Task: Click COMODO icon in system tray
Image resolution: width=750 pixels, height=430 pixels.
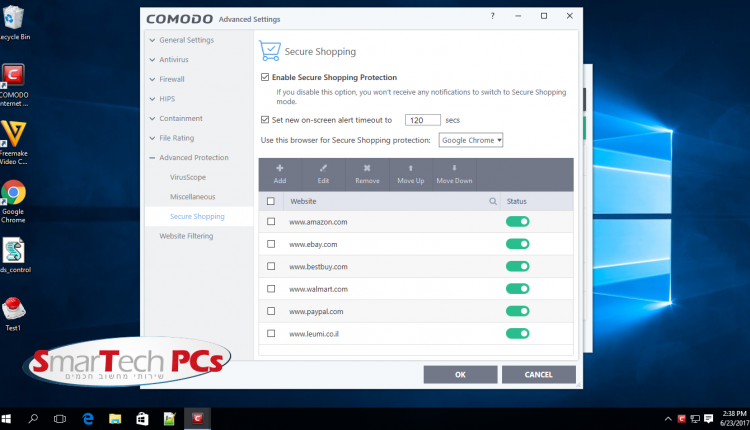Action: pos(682,419)
